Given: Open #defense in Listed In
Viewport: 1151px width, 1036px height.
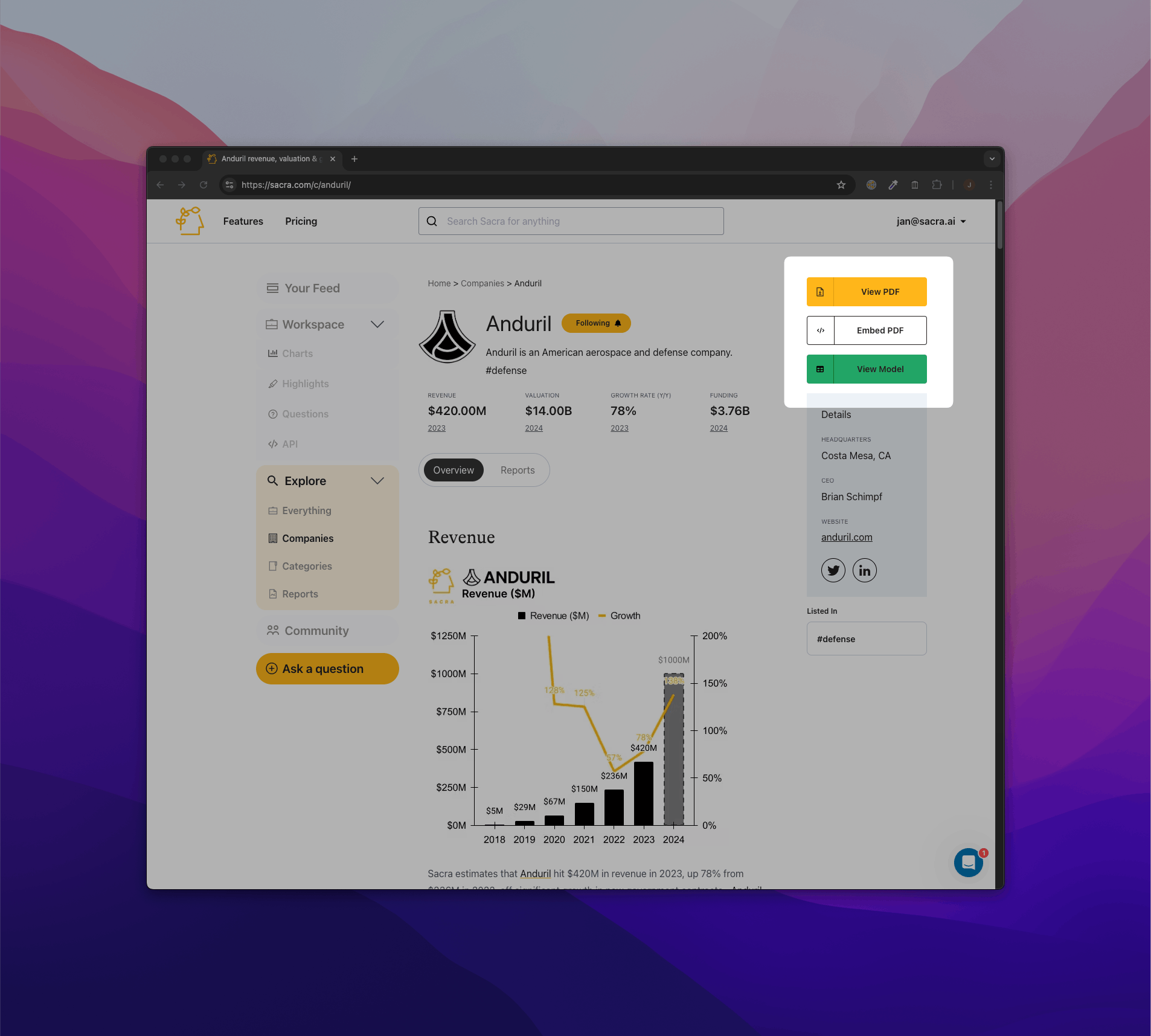Looking at the screenshot, I should click(x=867, y=639).
